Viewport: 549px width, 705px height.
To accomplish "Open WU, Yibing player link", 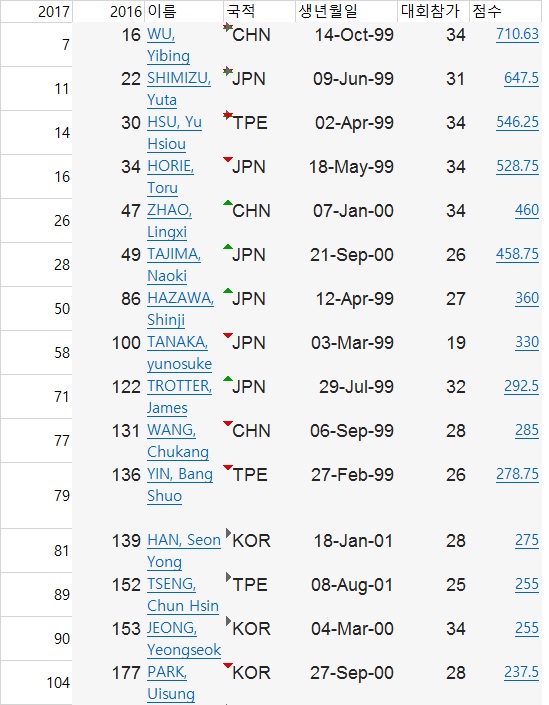I will [x=169, y=45].
